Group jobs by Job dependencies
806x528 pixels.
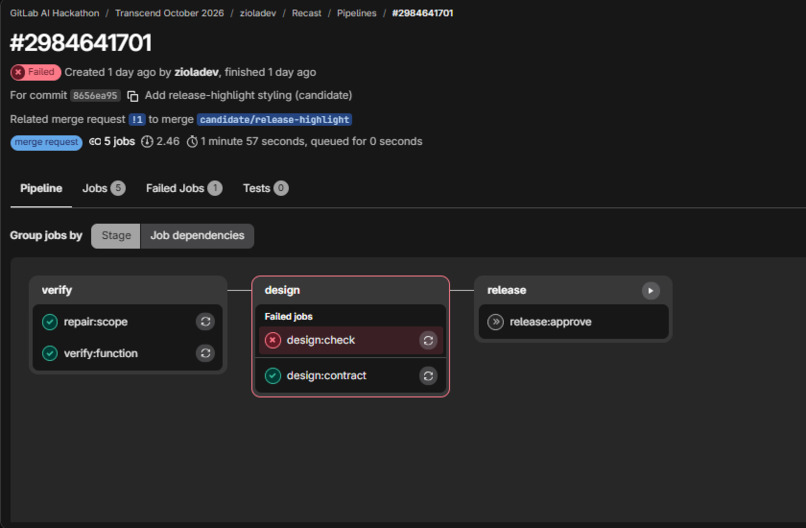click(x=197, y=235)
